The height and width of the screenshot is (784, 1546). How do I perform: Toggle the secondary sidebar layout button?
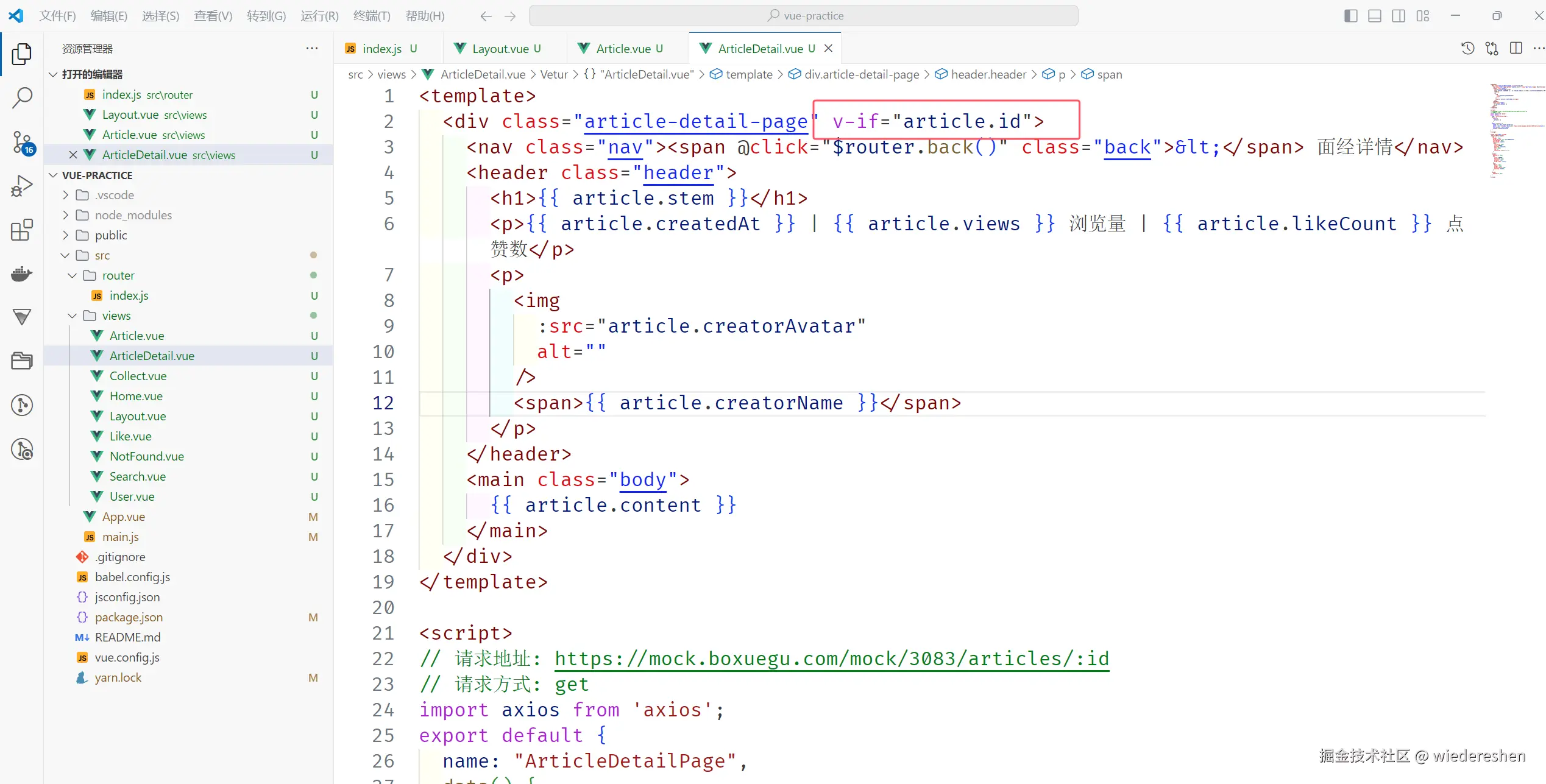pos(1399,16)
